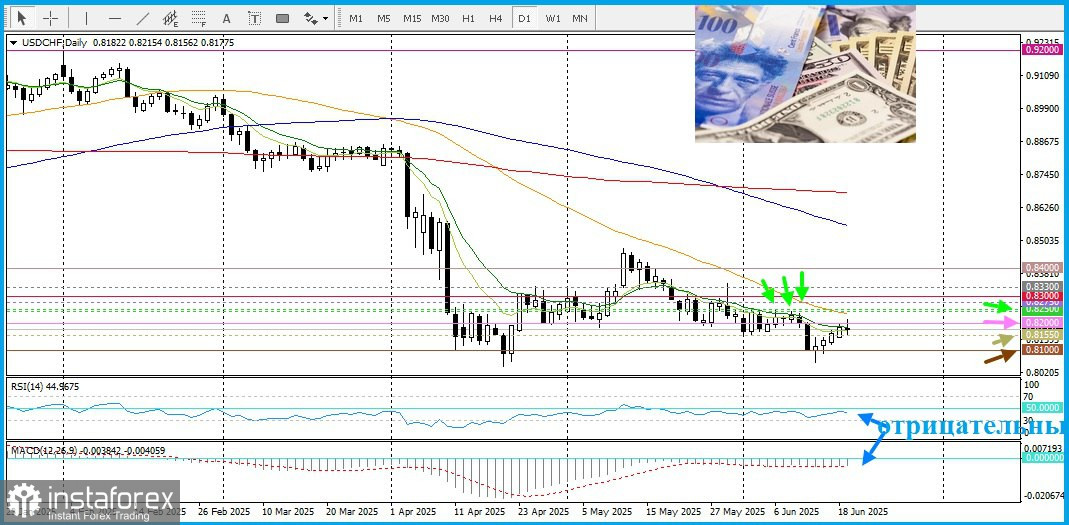This screenshot has width=1069, height=525.
Task: Click the brown 0.81000 price label
Action: [x=1040, y=349]
